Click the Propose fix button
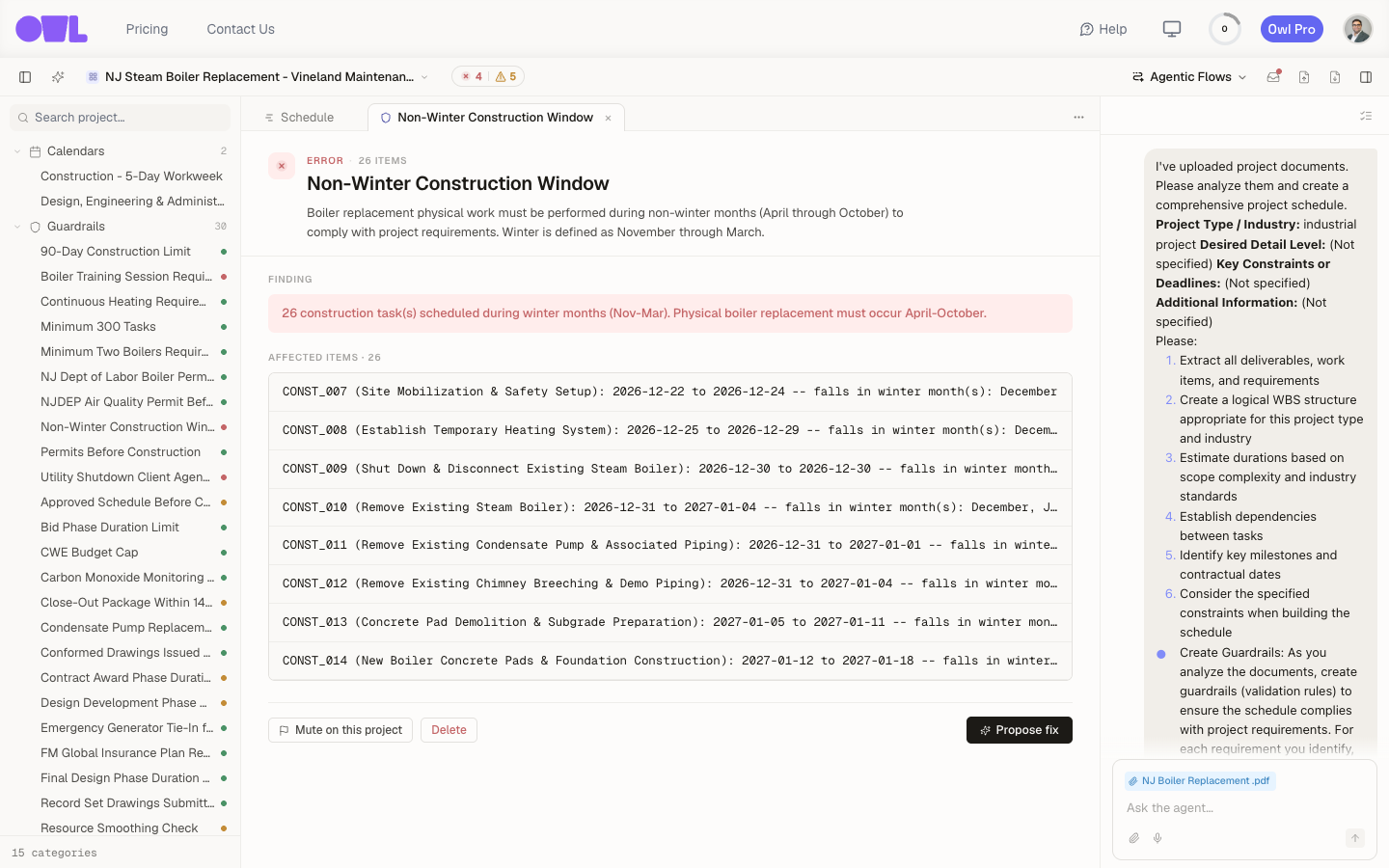Screen dimensions: 1389x868 [1020, 730]
